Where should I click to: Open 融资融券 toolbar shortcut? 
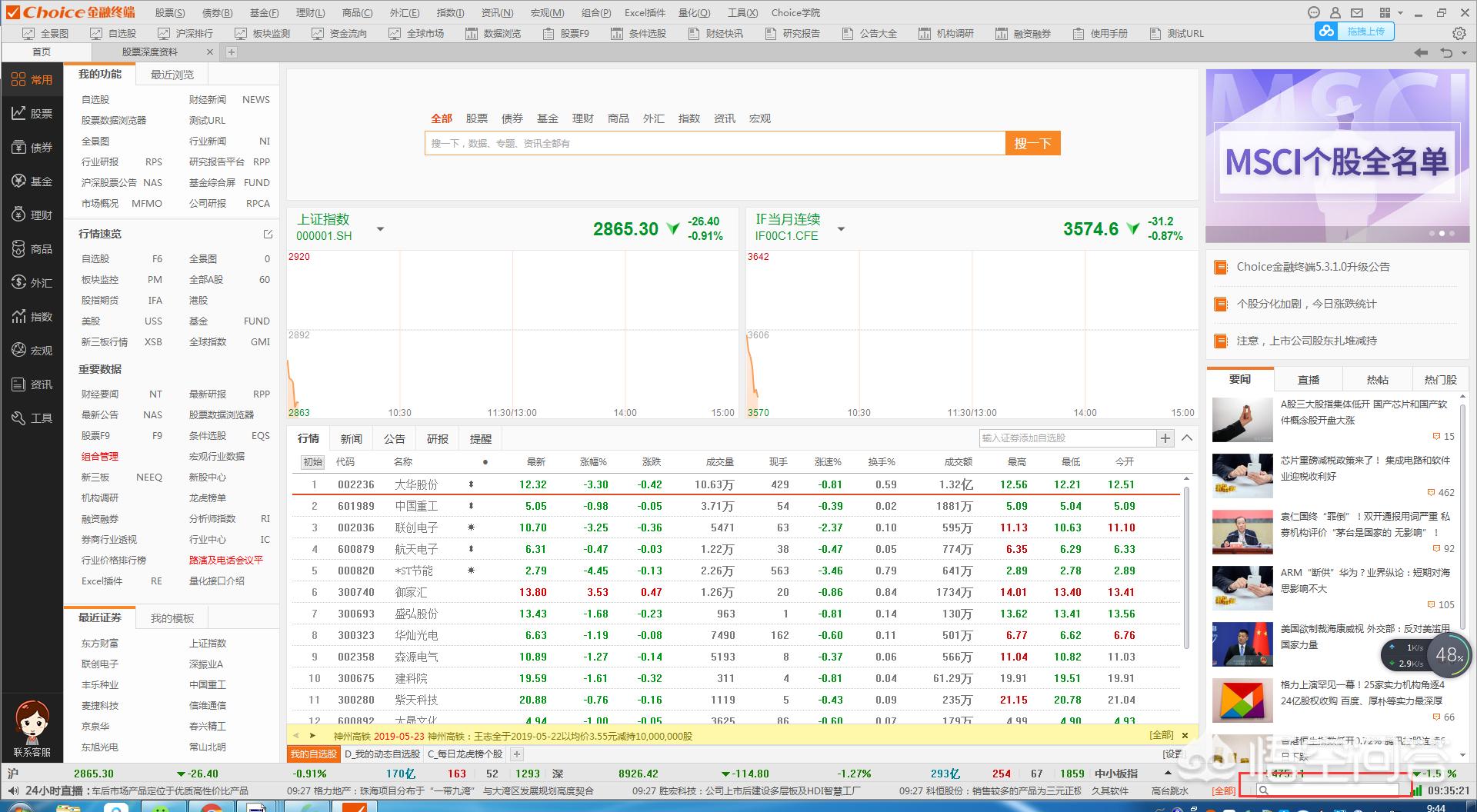(x=1023, y=33)
